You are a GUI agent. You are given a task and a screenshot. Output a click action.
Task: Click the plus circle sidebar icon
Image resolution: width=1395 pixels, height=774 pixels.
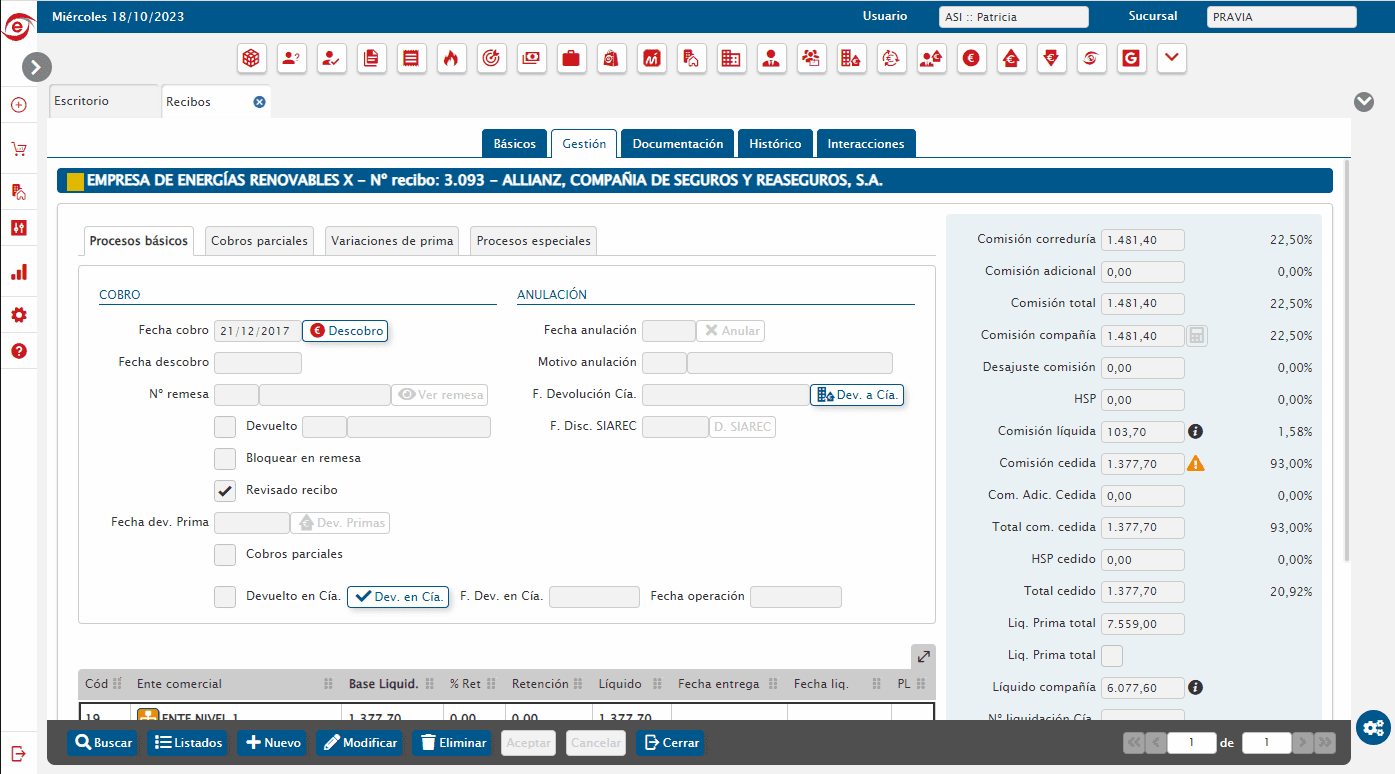point(18,105)
